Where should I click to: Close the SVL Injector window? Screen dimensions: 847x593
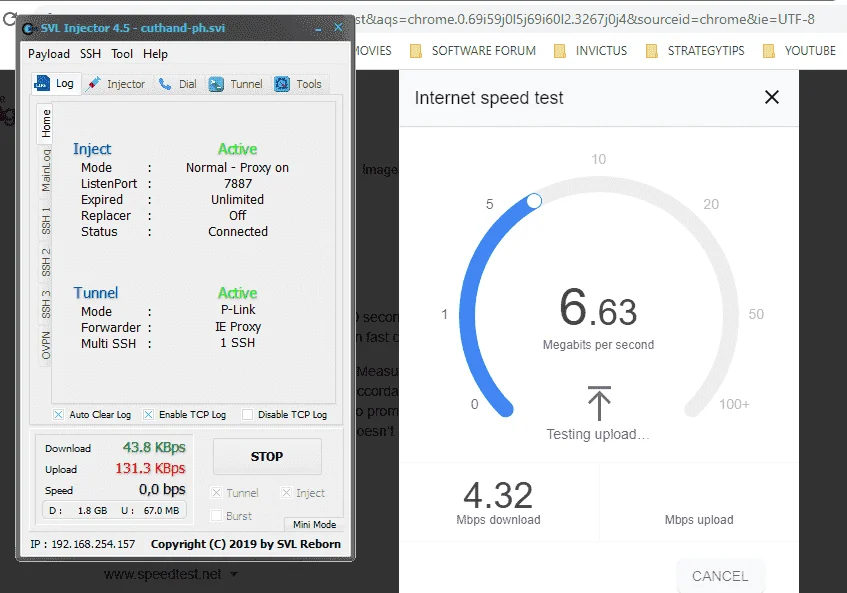[338, 27]
